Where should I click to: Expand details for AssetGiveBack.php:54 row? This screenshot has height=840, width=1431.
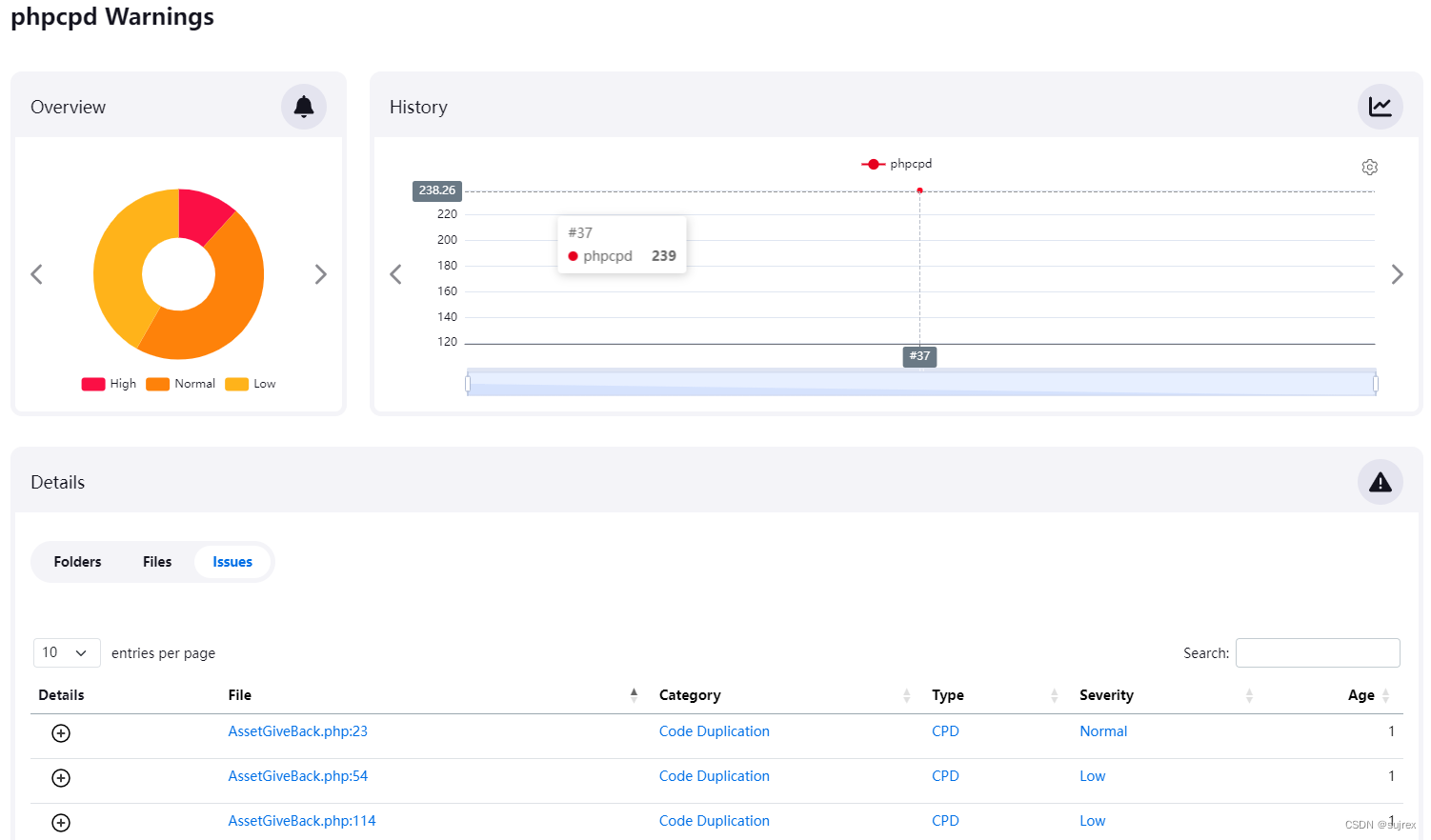61,778
